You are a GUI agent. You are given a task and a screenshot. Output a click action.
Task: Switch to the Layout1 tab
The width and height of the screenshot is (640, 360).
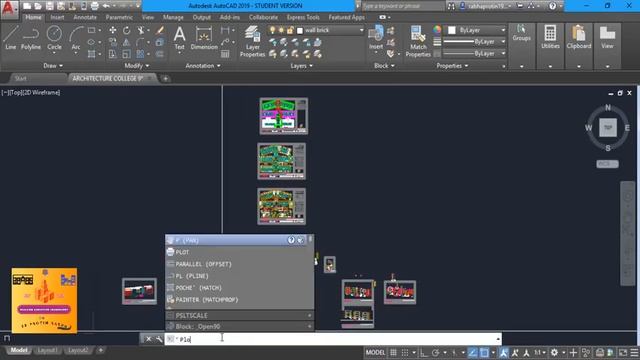pos(47,350)
